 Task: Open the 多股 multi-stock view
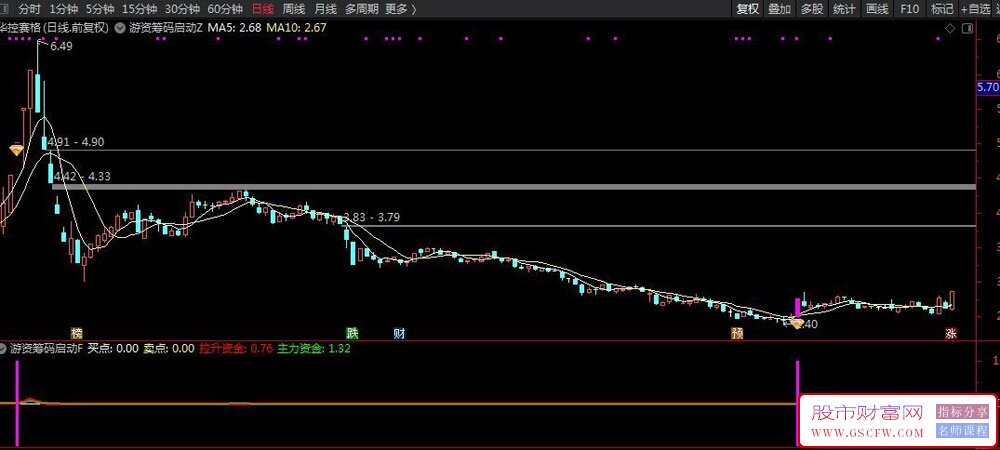point(812,9)
